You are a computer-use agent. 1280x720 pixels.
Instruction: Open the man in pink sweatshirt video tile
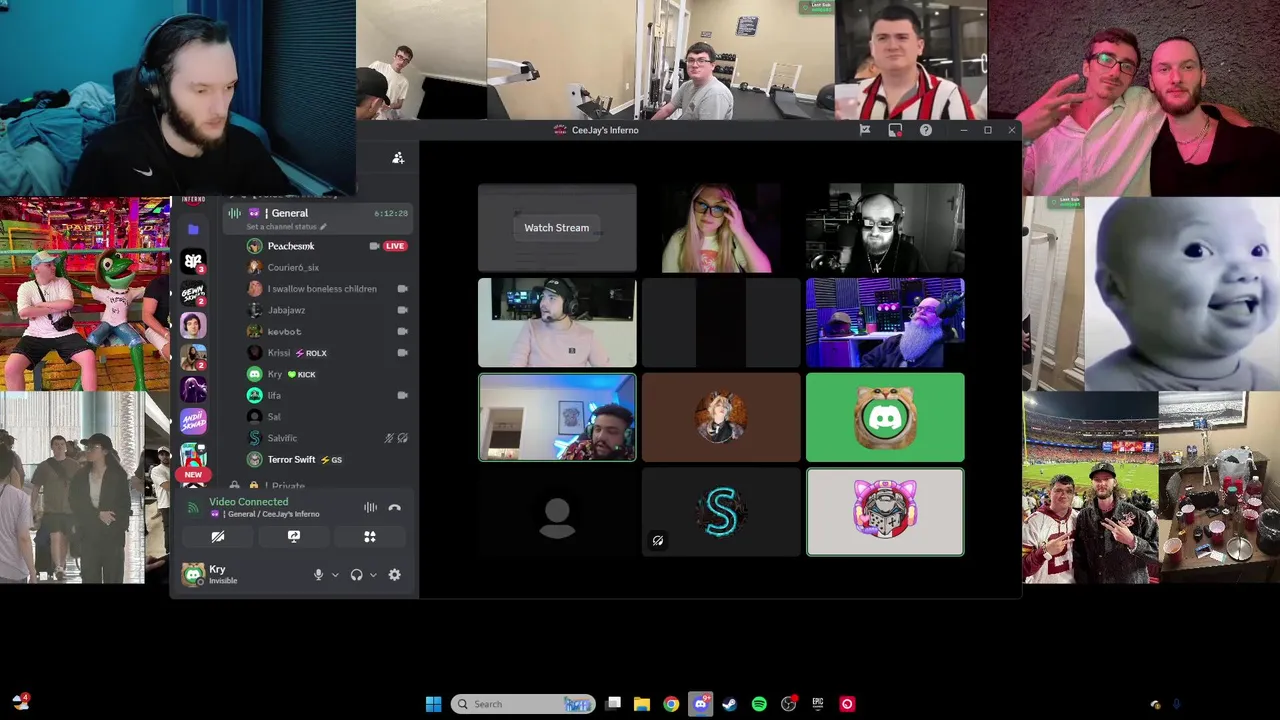[x=557, y=322]
